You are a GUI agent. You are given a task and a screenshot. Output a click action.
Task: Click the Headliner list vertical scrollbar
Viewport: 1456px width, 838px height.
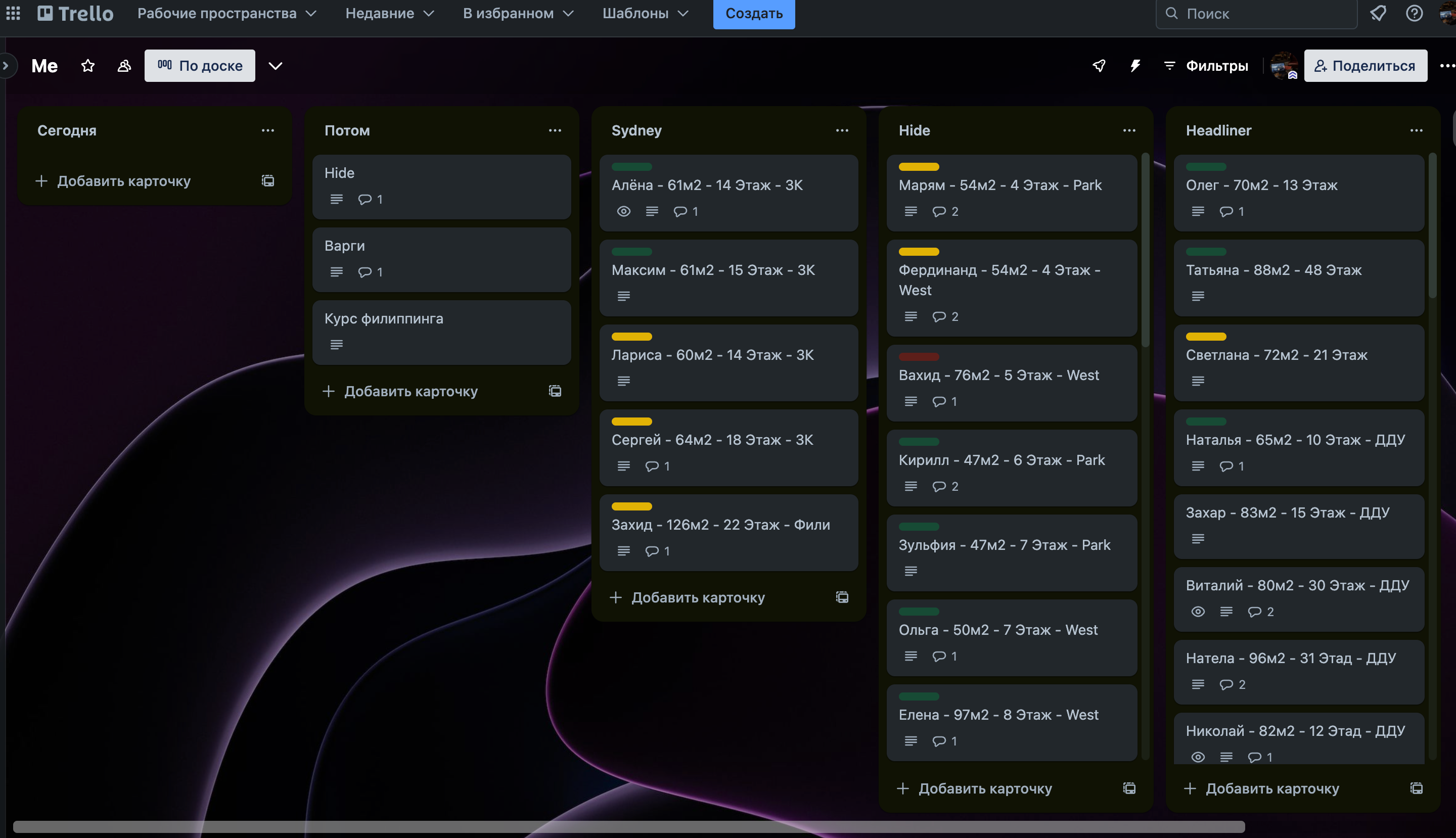coord(1432,225)
